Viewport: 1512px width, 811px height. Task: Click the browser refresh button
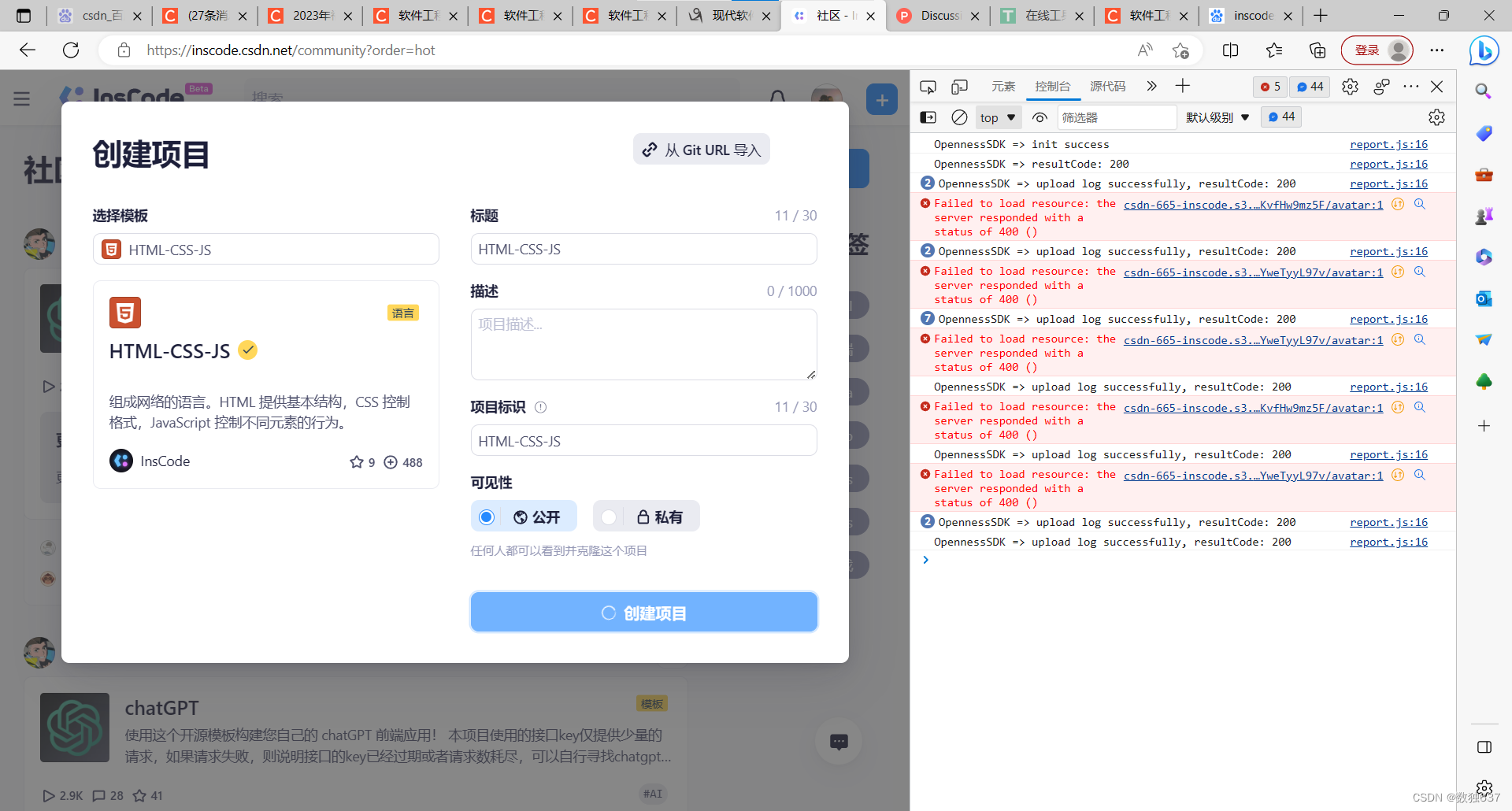[x=71, y=50]
